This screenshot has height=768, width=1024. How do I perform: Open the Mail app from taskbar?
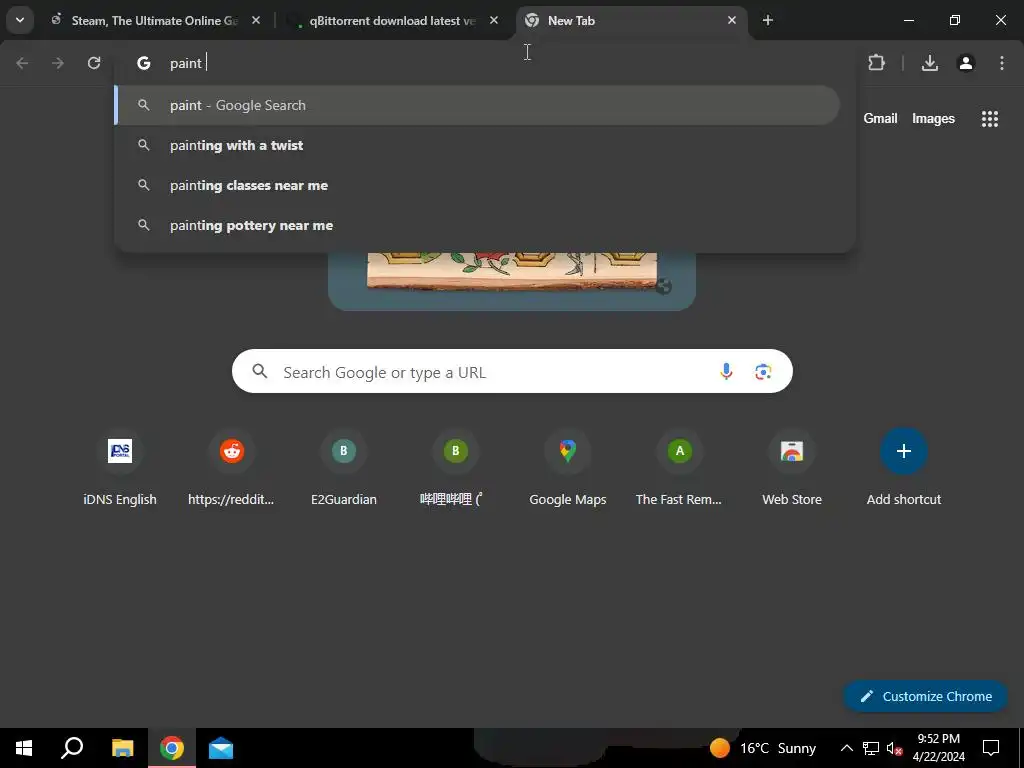(221, 748)
